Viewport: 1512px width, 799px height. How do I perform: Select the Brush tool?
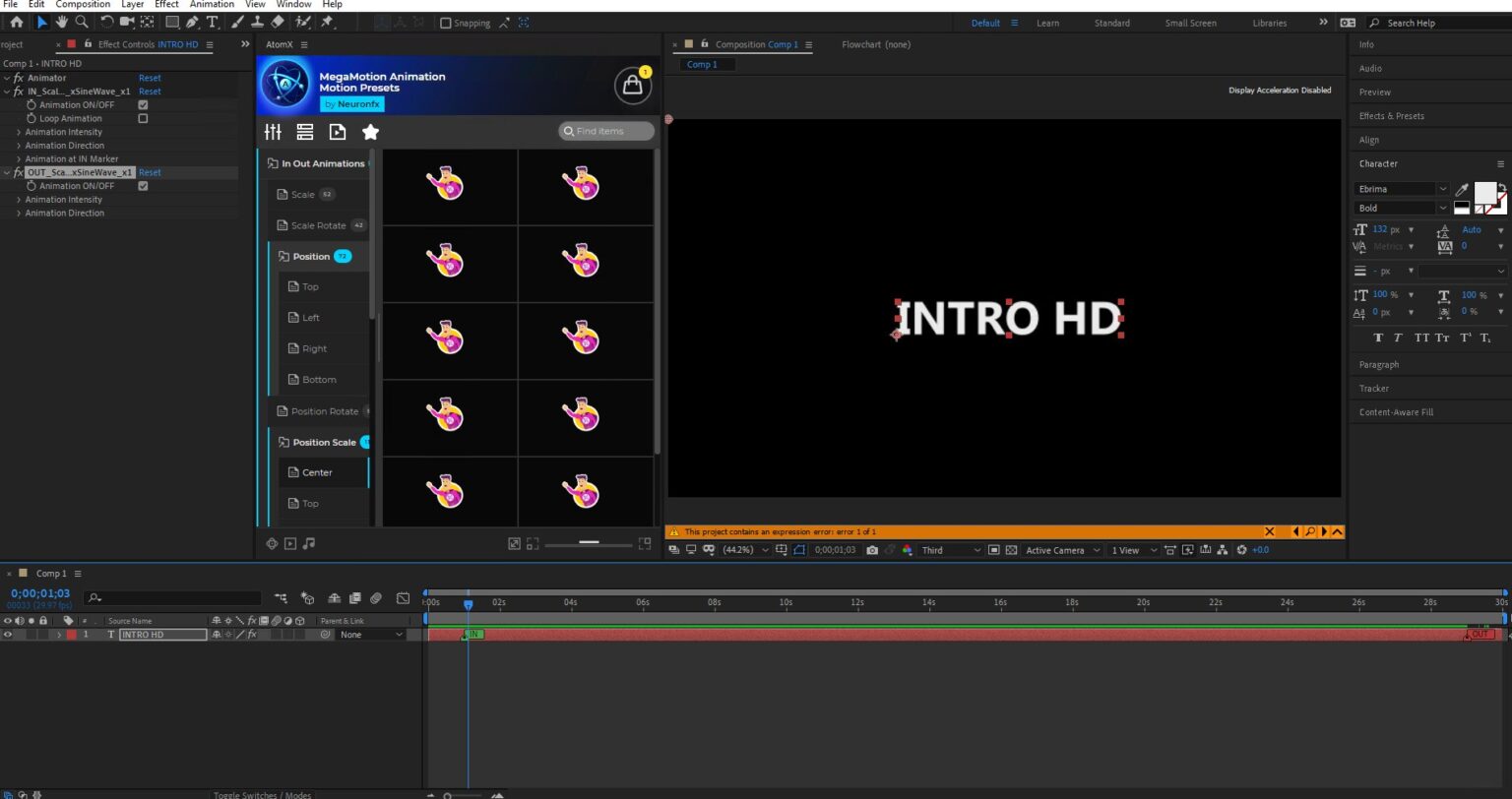coord(238,22)
